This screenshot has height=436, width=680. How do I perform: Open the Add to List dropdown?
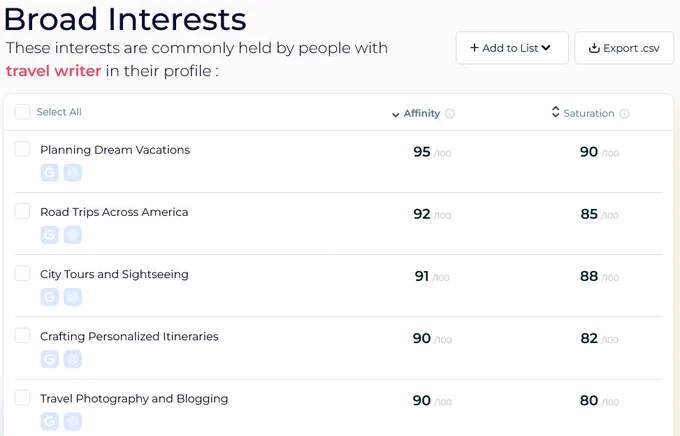(x=512, y=48)
